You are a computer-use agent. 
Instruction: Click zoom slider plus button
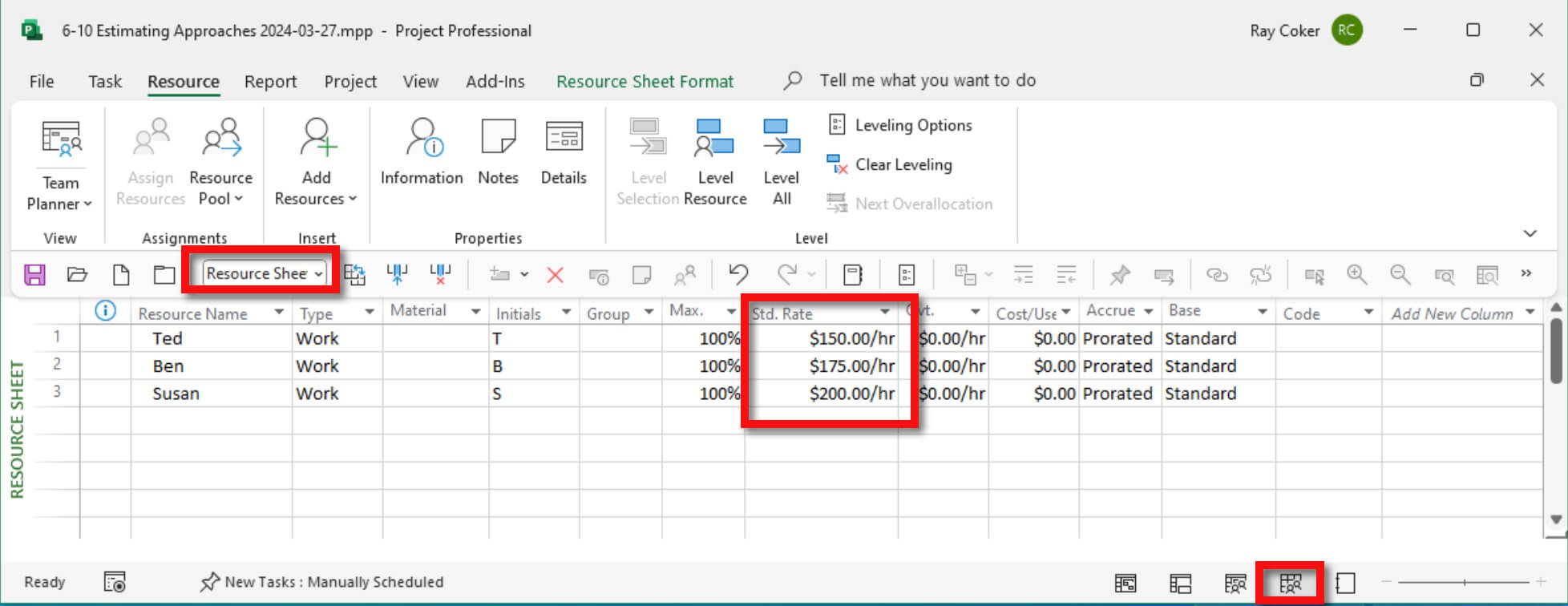[1541, 582]
